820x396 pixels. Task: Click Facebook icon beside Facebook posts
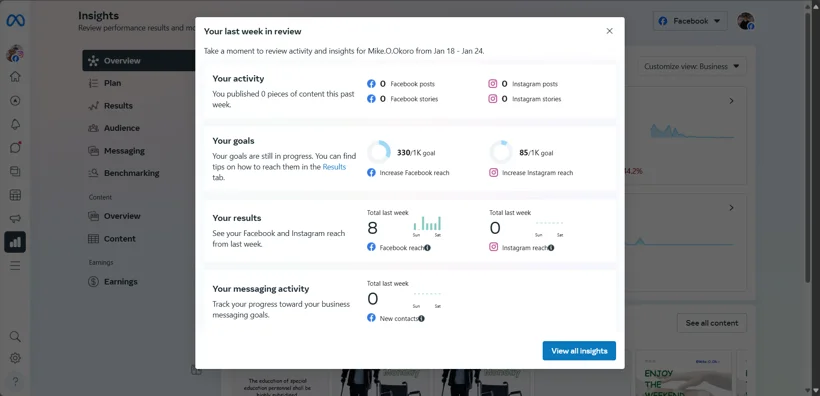click(x=371, y=84)
